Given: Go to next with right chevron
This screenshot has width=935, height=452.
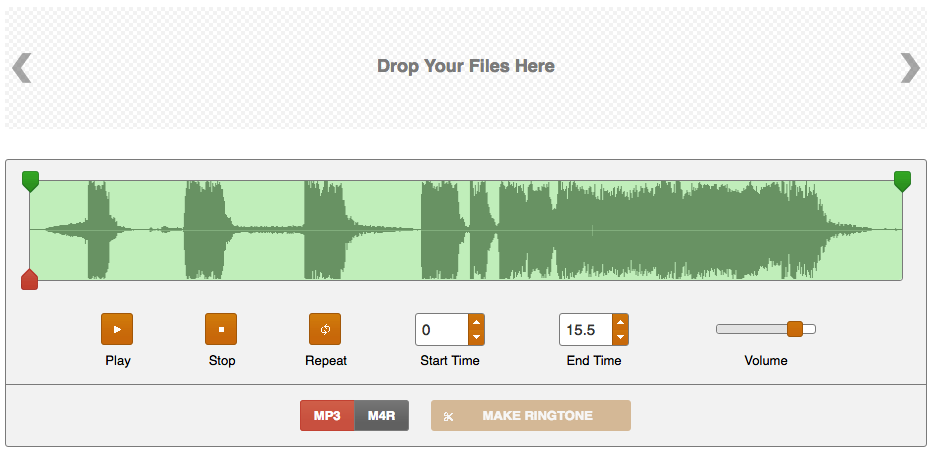Looking at the screenshot, I should coord(910,67).
